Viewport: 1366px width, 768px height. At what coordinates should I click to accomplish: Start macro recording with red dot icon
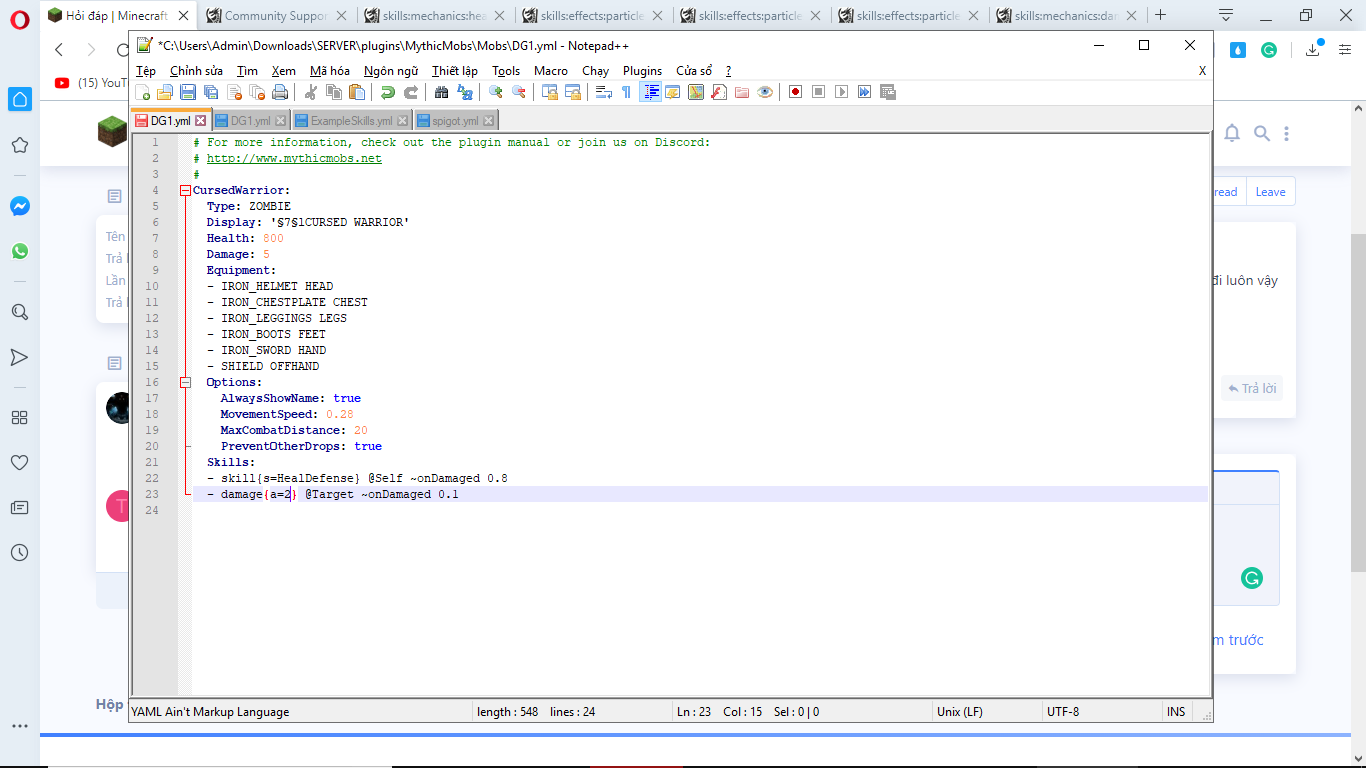pos(795,92)
